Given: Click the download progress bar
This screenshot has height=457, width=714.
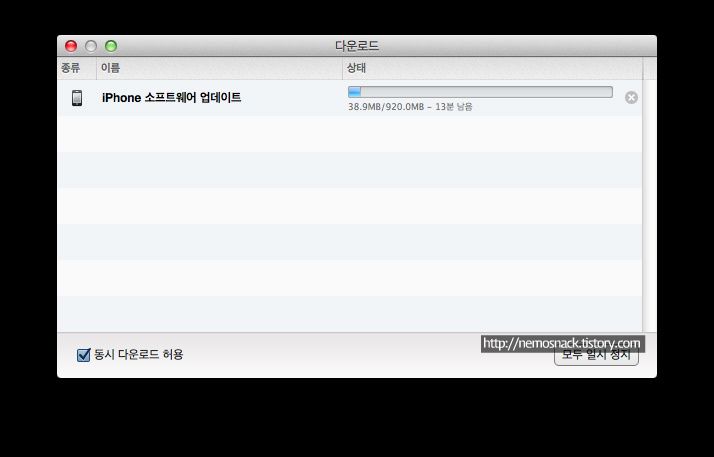Looking at the screenshot, I should [480, 92].
